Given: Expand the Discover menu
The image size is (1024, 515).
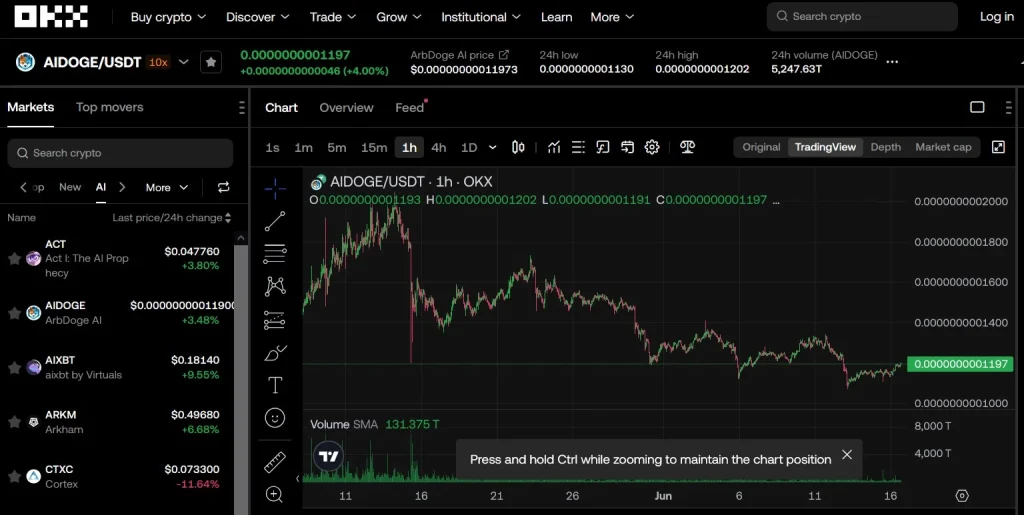Looking at the screenshot, I should click(x=257, y=17).
